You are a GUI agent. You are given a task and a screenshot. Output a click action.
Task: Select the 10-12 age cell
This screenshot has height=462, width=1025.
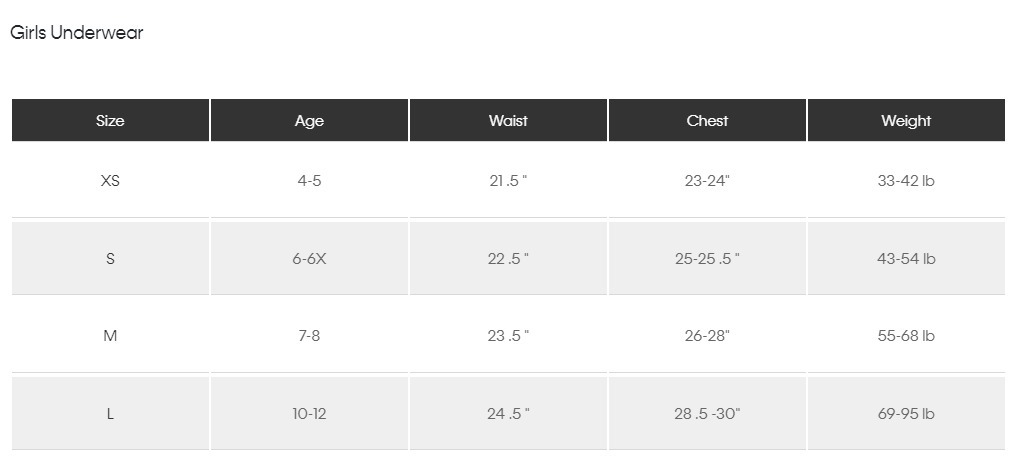309,414
